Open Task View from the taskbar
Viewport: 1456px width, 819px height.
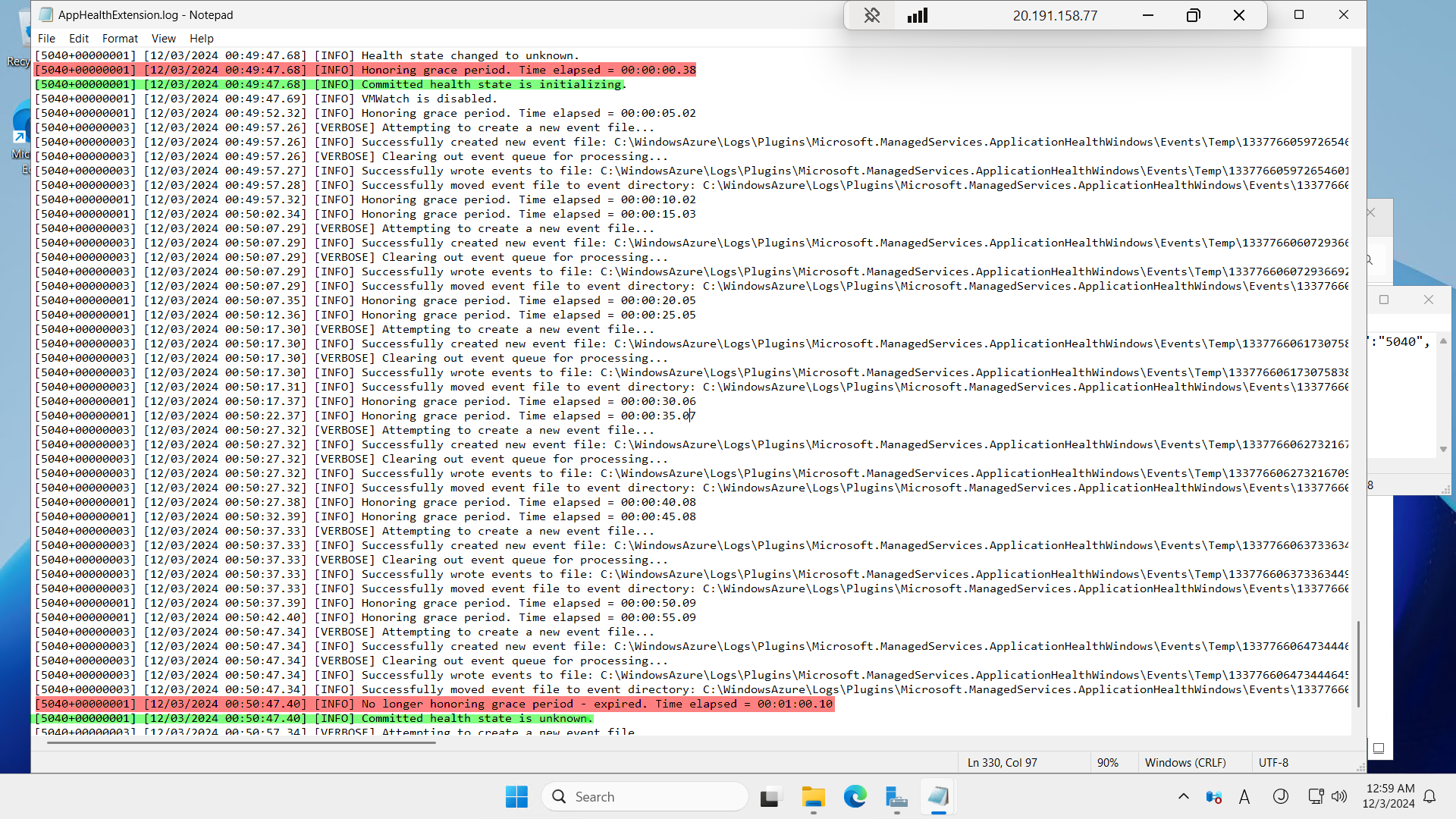click(770, 796)
